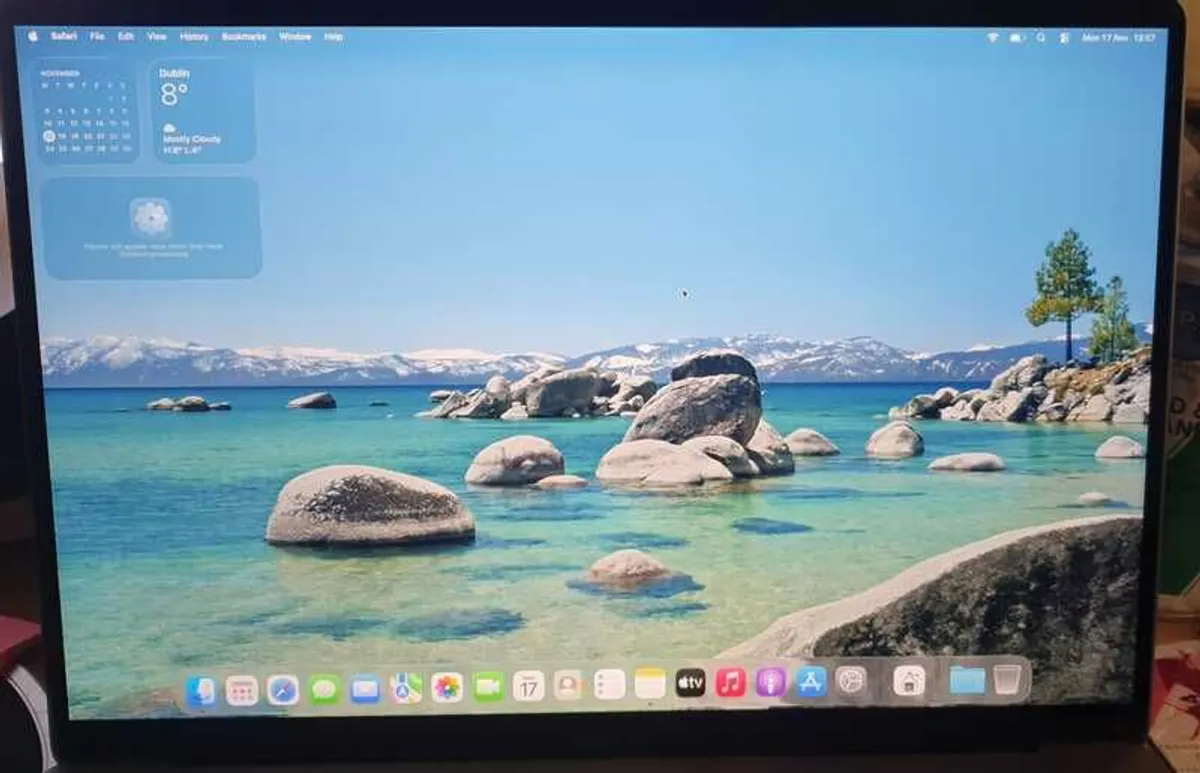The width and height of the screenshot is (1200, 773).
Task: Launch Mail from the Dock
Action: tap(363, 686)
